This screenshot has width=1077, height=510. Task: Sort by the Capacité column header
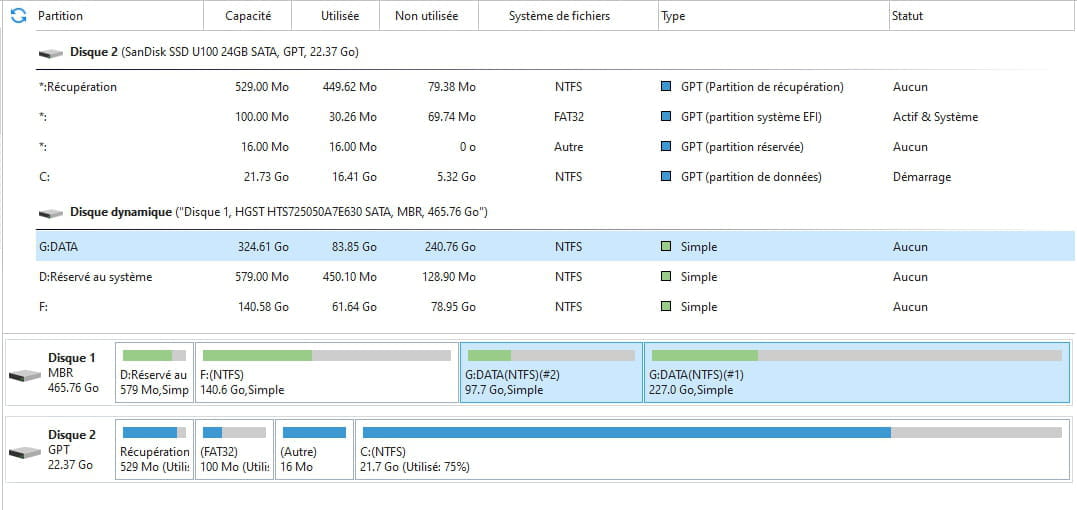248,16
